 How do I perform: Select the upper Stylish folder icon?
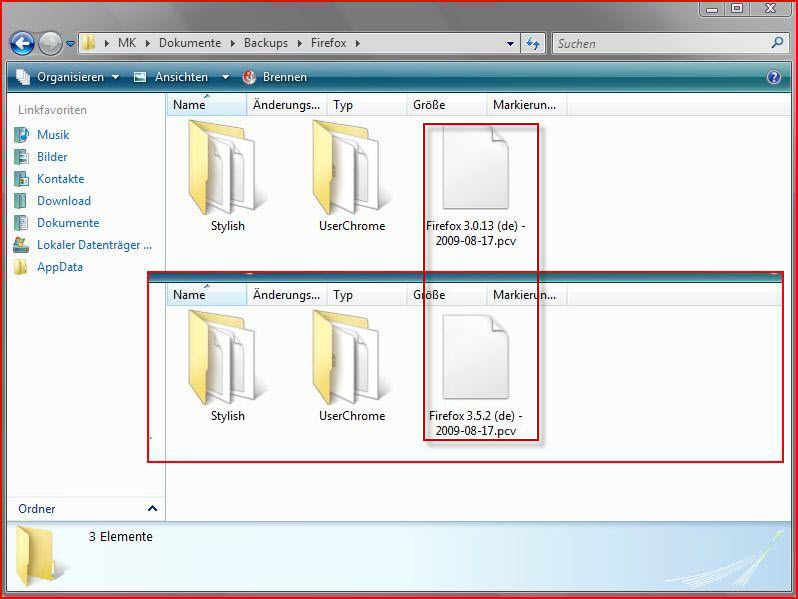coord(227,167)
